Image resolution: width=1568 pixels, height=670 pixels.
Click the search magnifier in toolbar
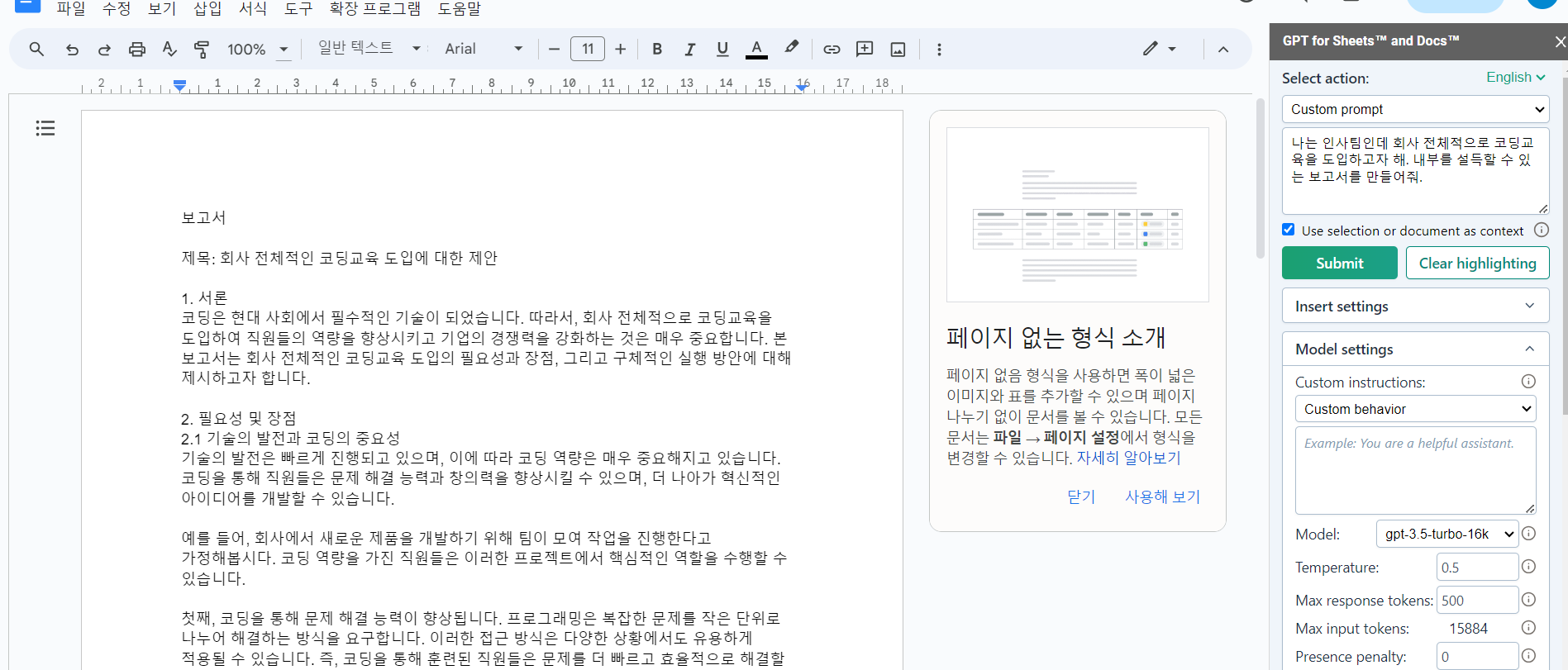click(x=36, y=50)
